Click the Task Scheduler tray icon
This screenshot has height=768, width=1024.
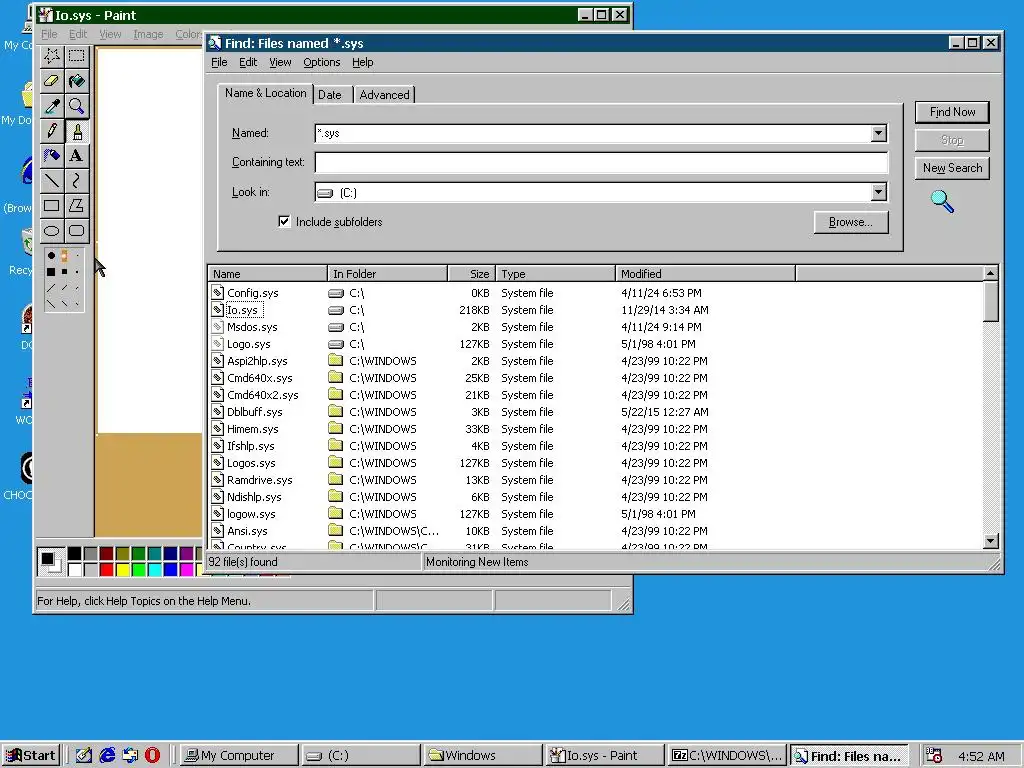tap(934, 756)
